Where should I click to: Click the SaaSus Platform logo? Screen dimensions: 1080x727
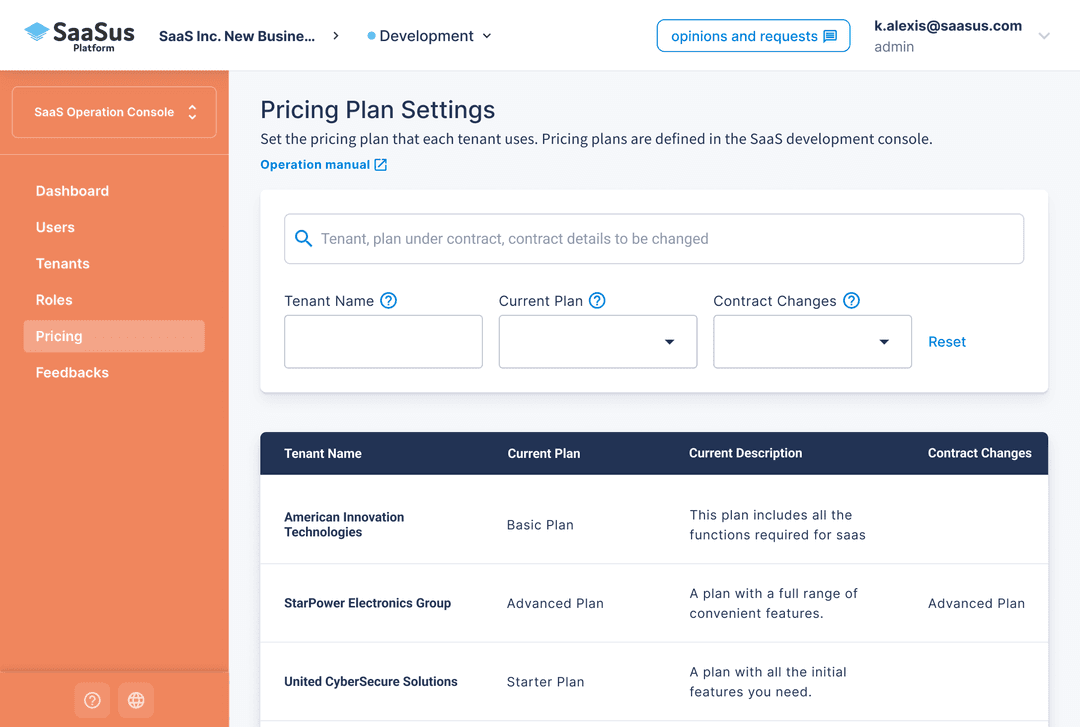pyautogui.click(x=77, y=35)
